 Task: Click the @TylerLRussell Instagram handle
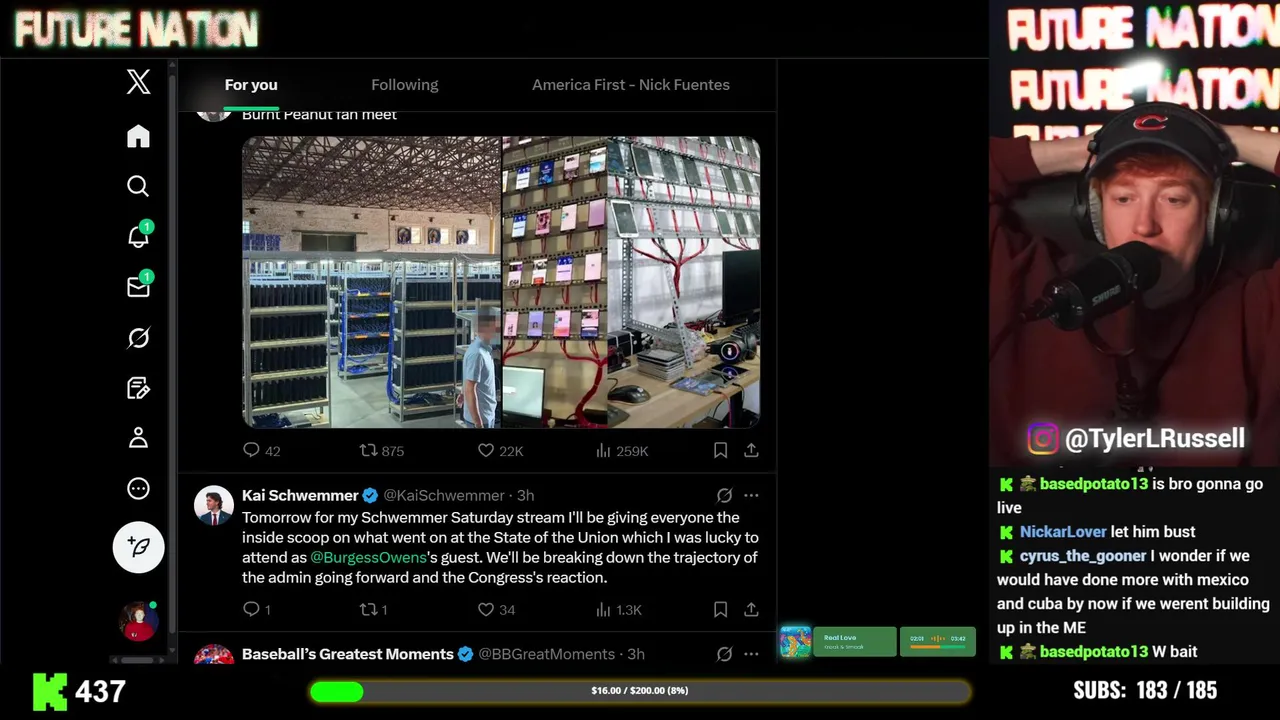tap(1155, 438)
